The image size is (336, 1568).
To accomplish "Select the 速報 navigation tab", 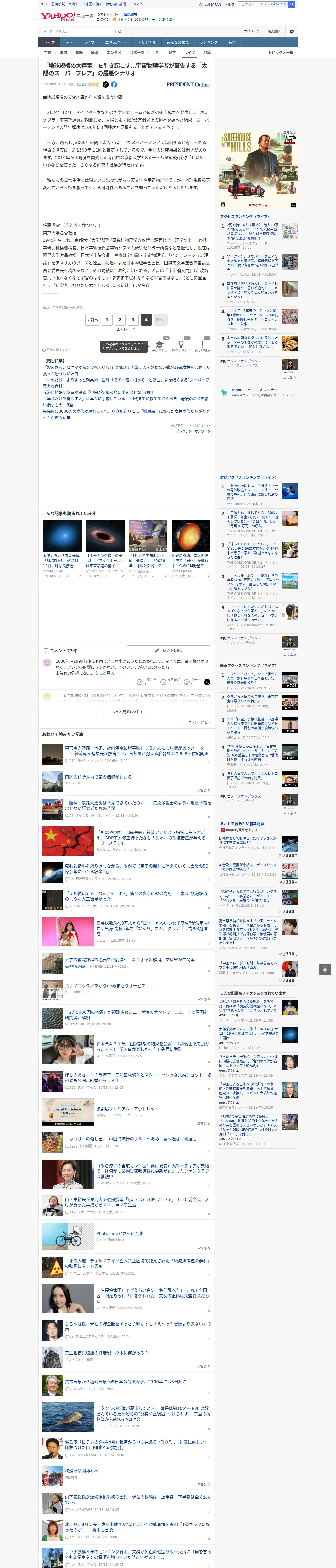I will pos(69,43).
